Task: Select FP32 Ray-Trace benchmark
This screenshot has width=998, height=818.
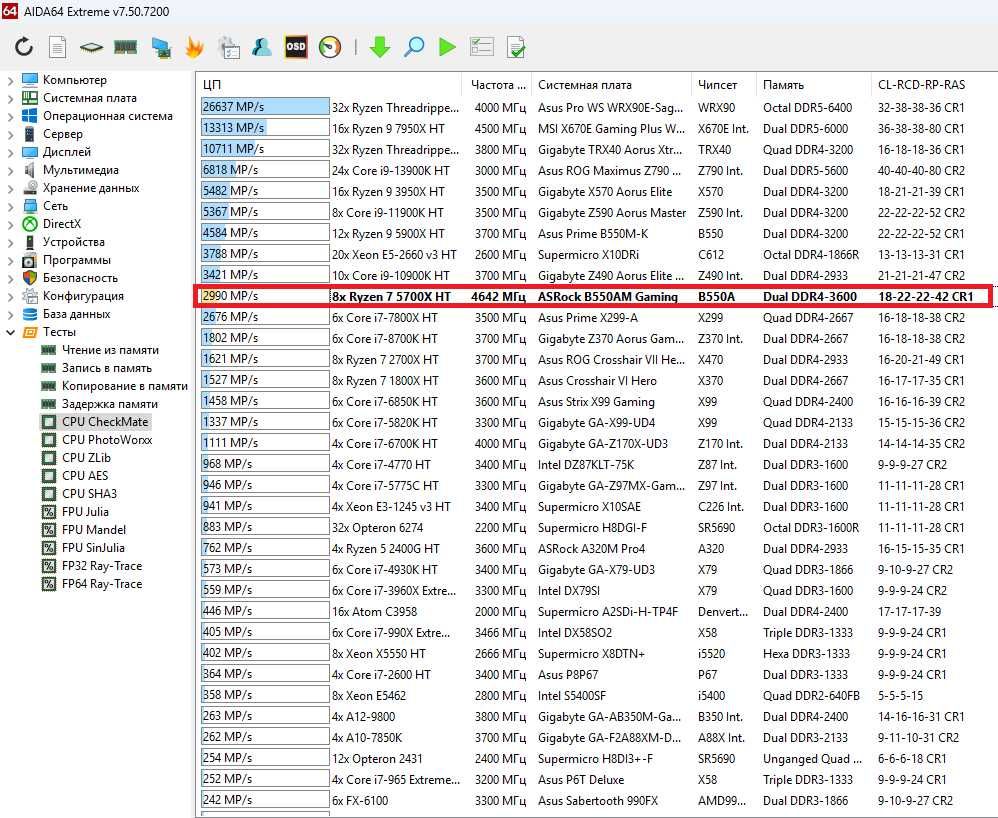Action: (x=102, y=565)
